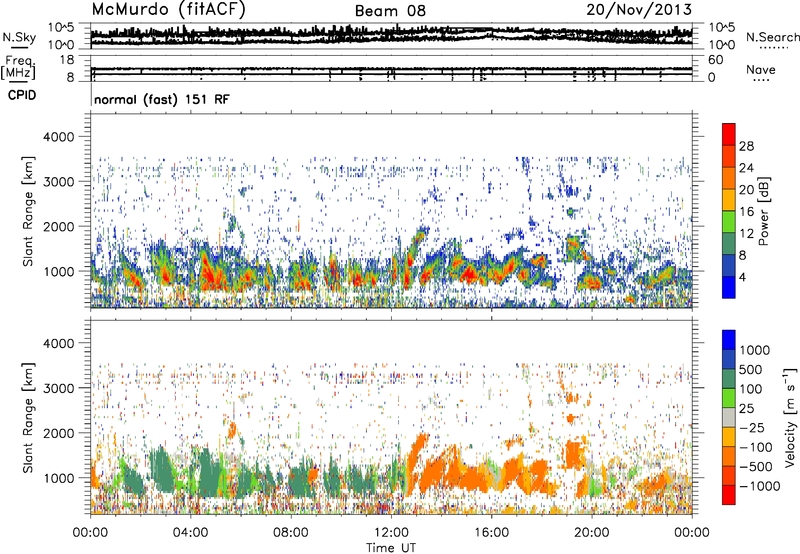Click the Nave legend label
Viewport: 800px width, 554px height.
coord(761,69)
